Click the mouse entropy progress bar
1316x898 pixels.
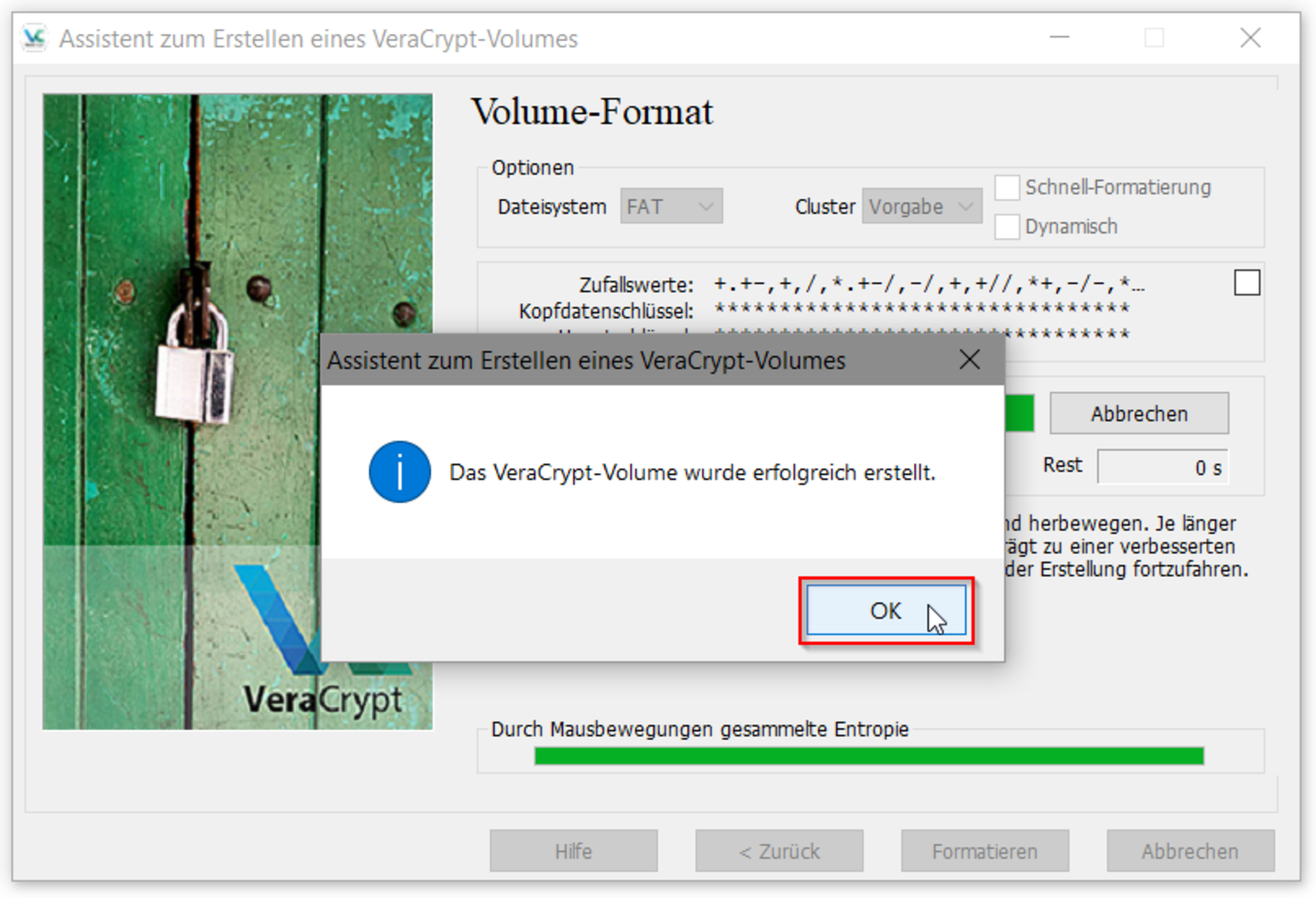(x=869, y=755)
